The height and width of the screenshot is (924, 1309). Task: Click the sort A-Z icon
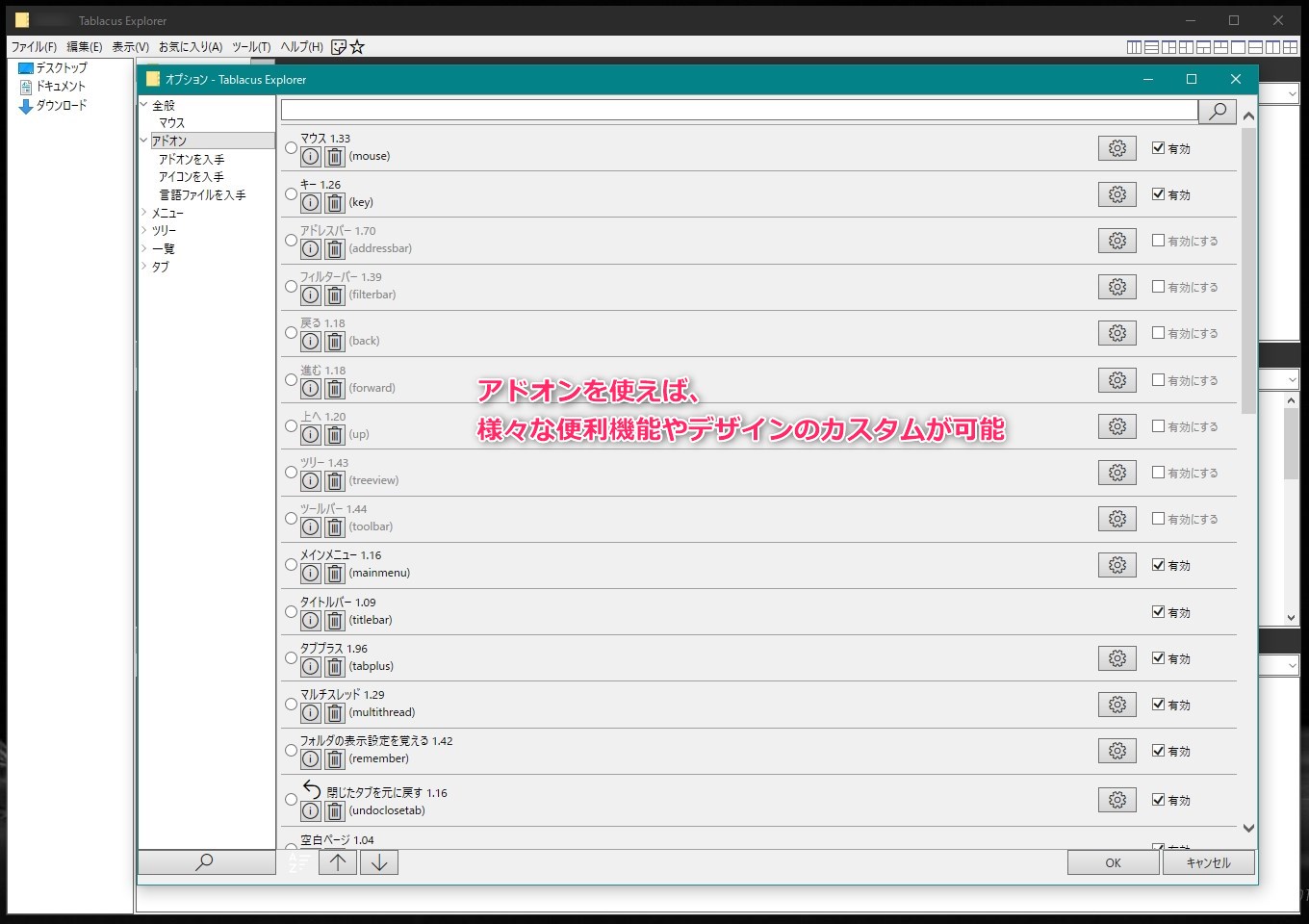[x=298, y=861]
